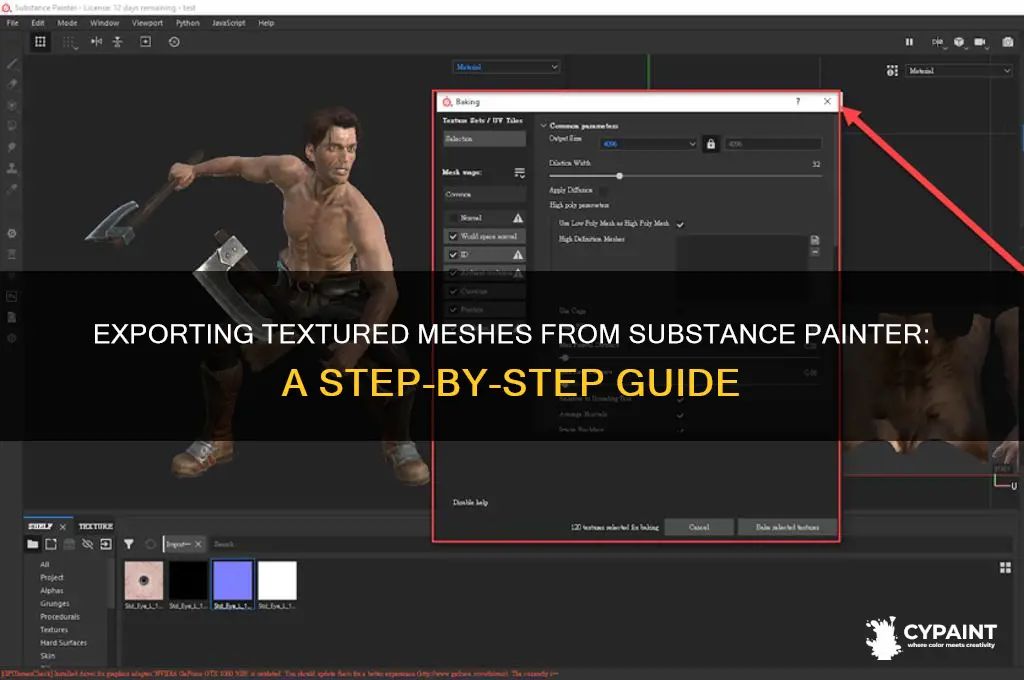Image resolution: width=1024 pixels, height=680 pixels.
Task: Select the Projection tool in left toolbar
Action: [x=12, y=105]
